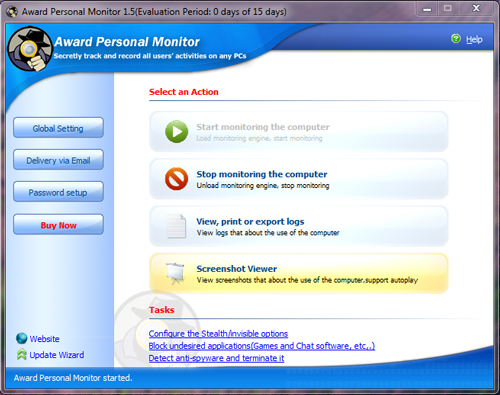Click the green question mark Help icon
The image size is (500, 395).
tap(456, 39)
